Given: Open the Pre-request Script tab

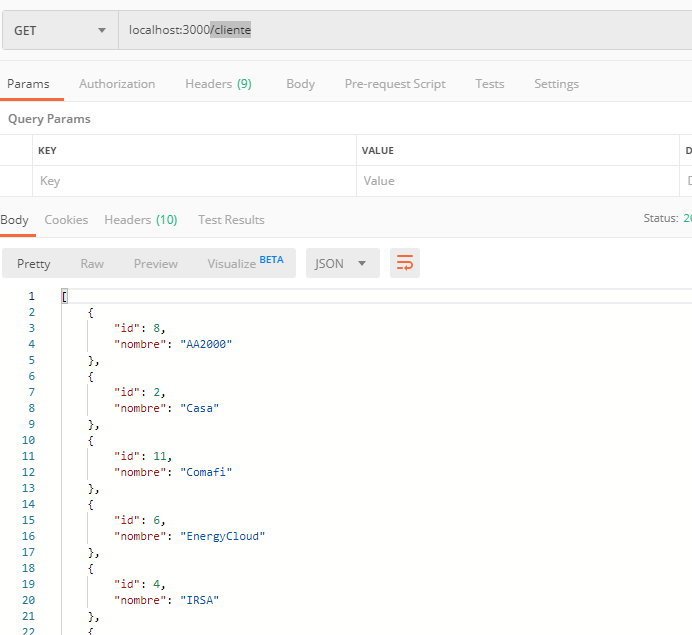Looking at the screenshot, I should tap(395, 84).
